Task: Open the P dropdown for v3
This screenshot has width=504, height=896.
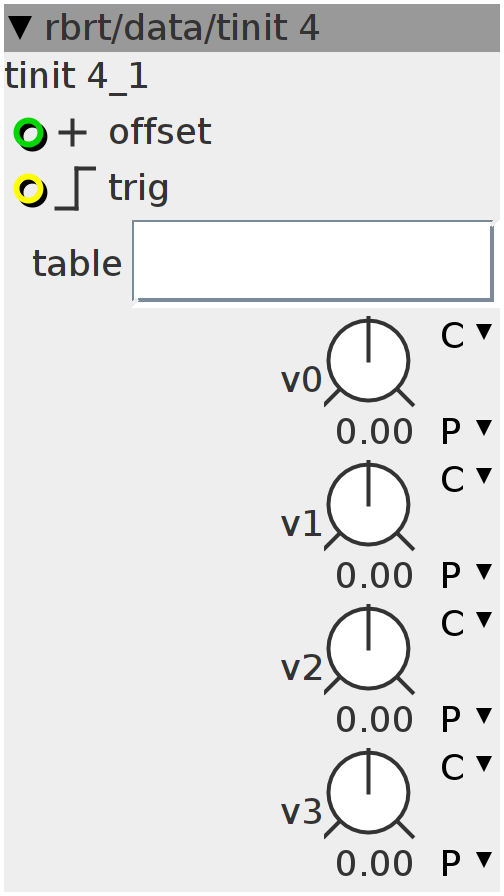Action: tap(466, 863)
